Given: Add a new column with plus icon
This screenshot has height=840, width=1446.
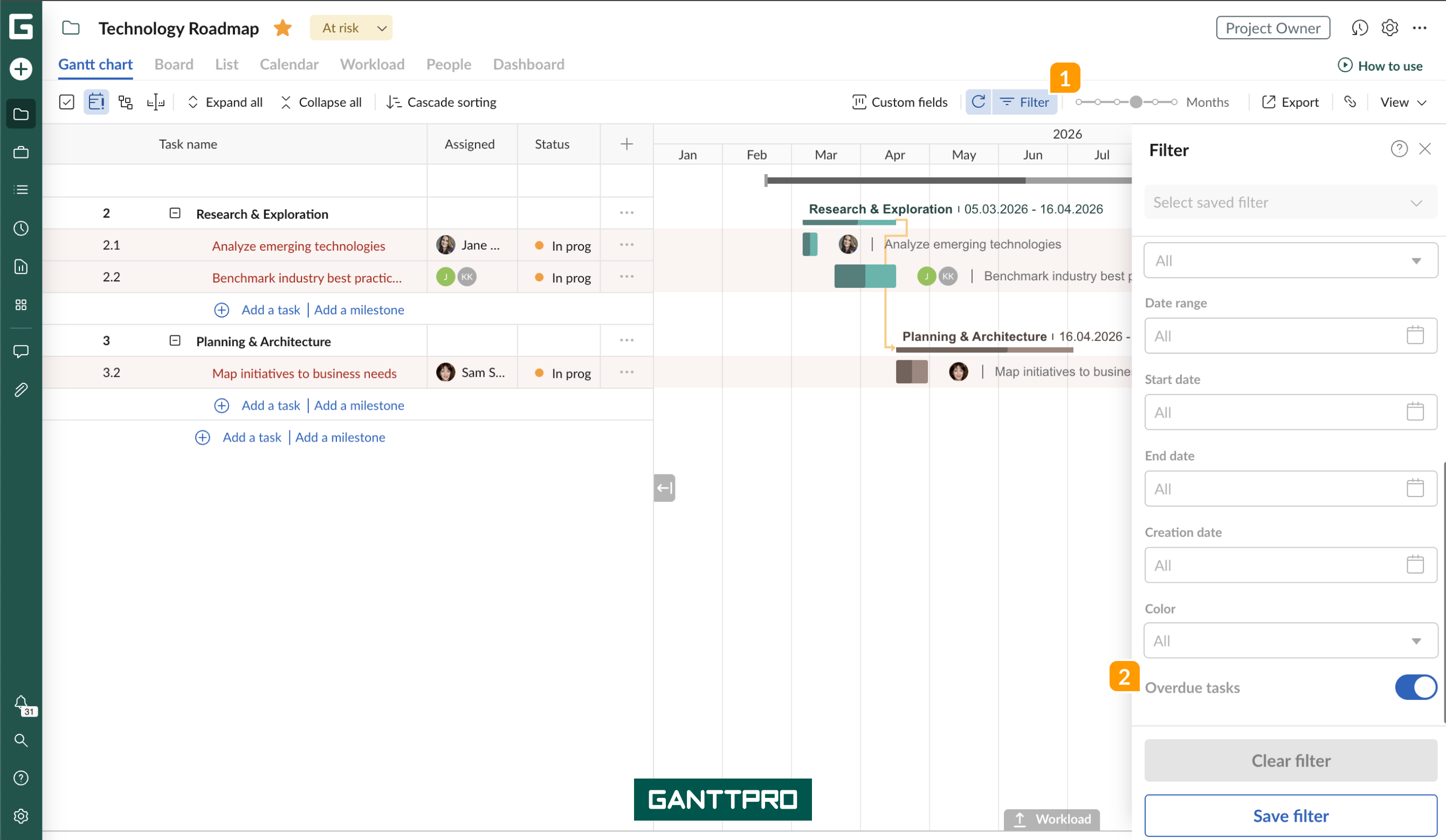Looking at the screenshot, I should pyautogui.click(x=626, y=144).
